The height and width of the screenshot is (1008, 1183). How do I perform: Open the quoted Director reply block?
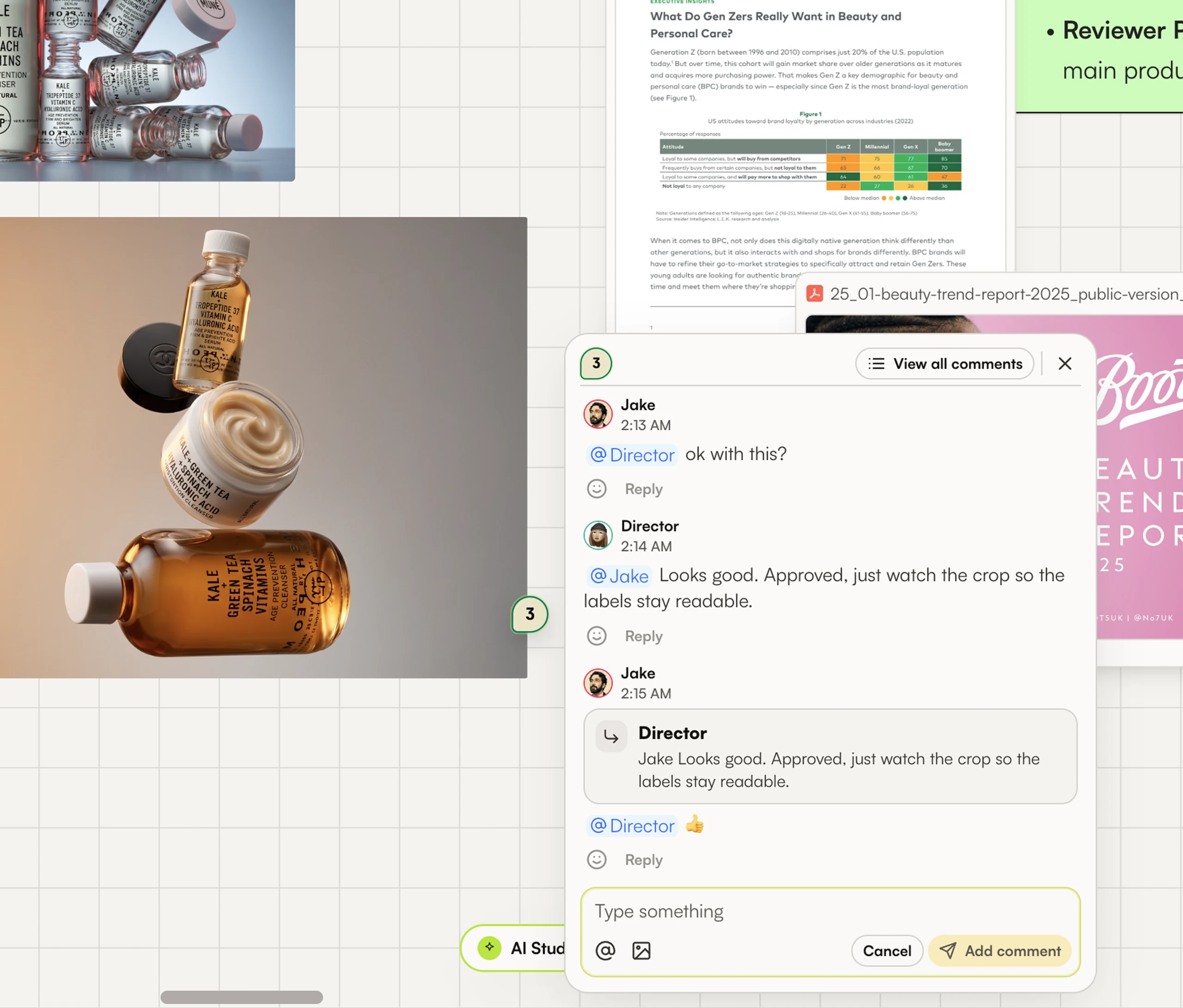point(830,756)
